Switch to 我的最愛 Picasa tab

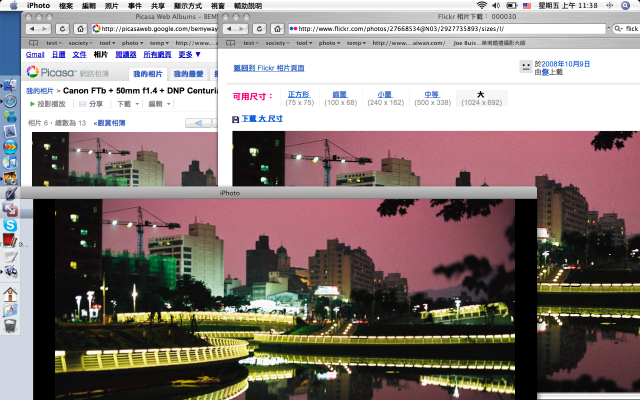tap(189, 74)
